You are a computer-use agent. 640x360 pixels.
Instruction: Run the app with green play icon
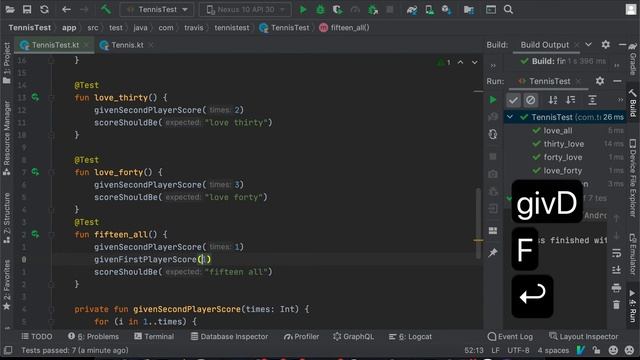point(303,9)
